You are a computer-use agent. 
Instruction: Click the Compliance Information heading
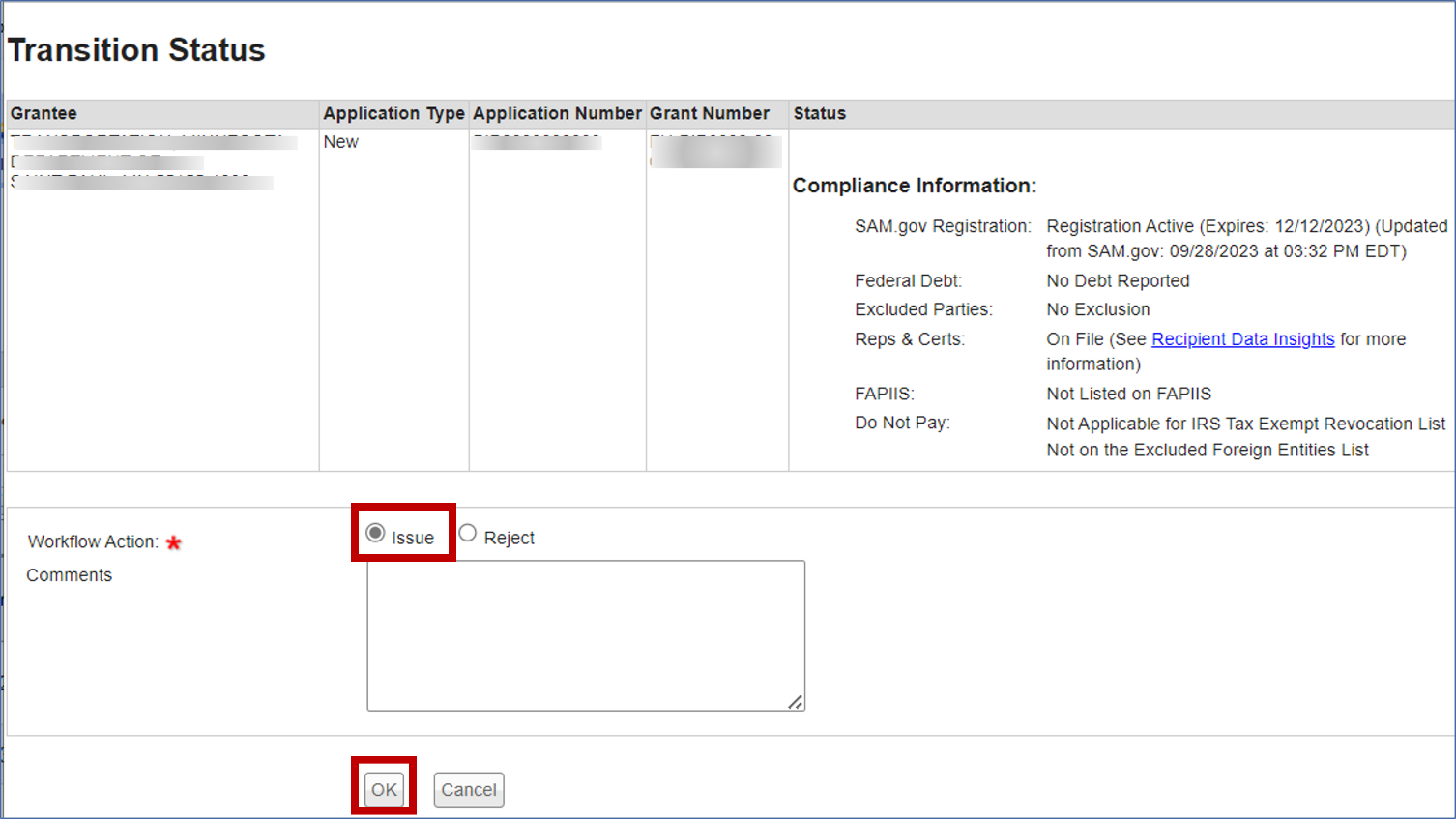point(914,186)
